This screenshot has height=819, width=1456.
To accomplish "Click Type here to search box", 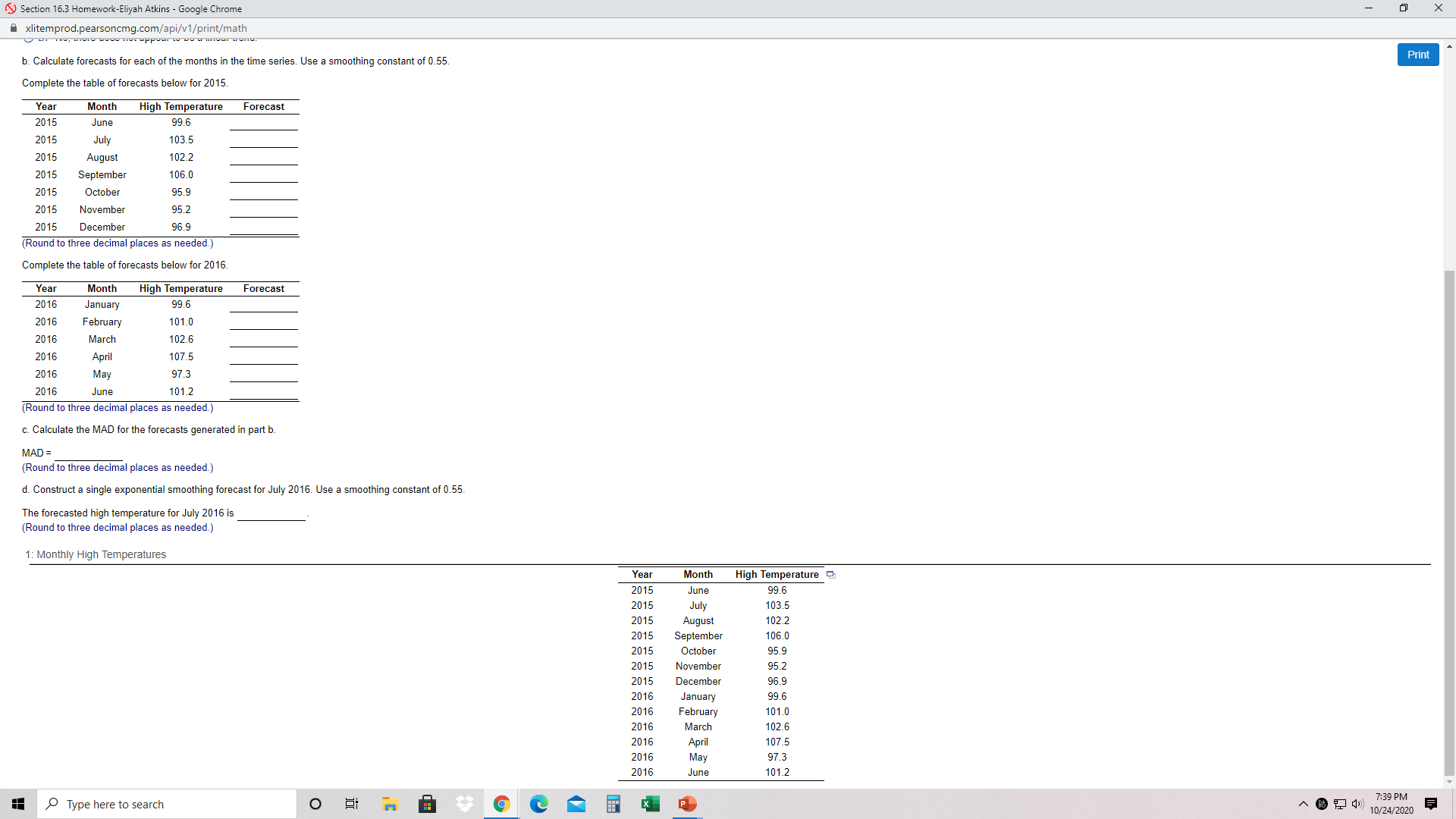I will pyautogui.click(x=167, y=804).
